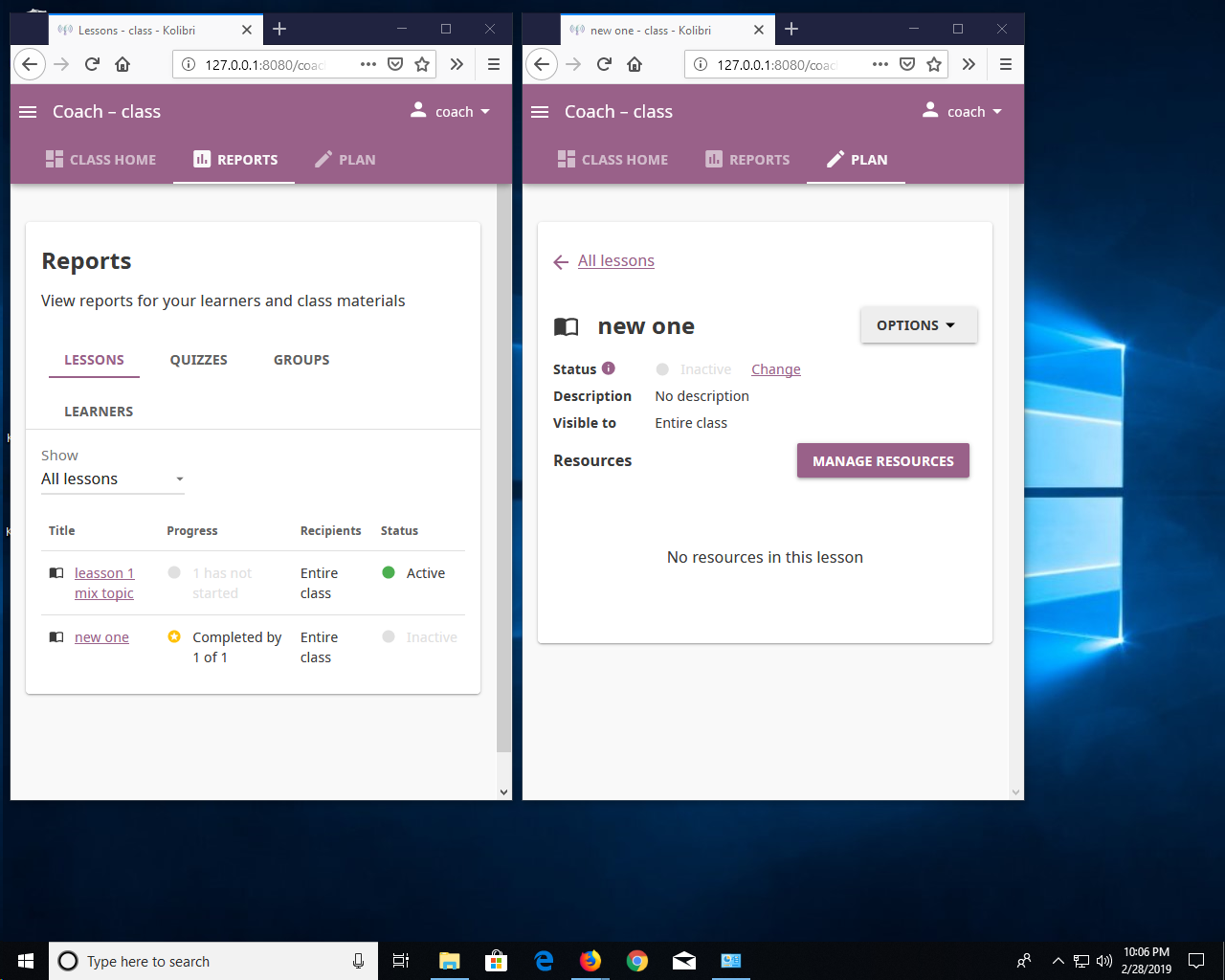Click the Progress column header
This screenshot has height=980, width=1225.
[x=192, y=530]
